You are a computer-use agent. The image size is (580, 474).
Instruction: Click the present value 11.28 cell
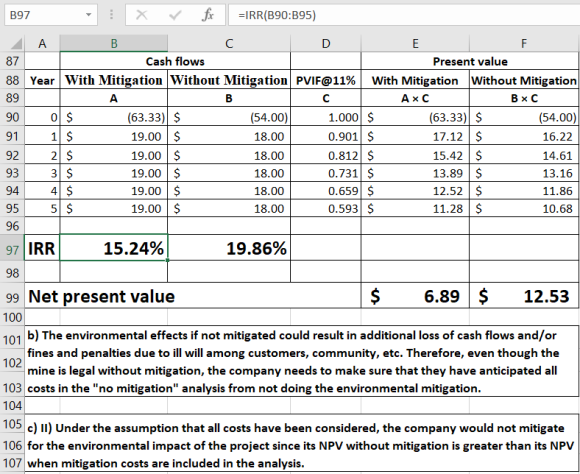[415, 208]
